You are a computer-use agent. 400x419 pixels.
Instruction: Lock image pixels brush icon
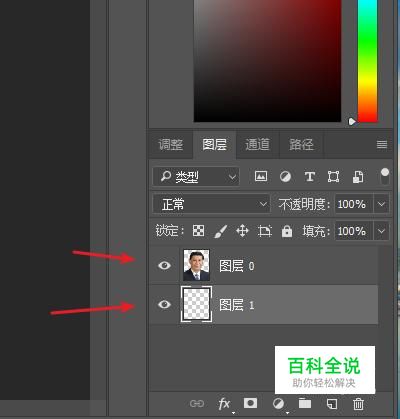pos(220,231)
